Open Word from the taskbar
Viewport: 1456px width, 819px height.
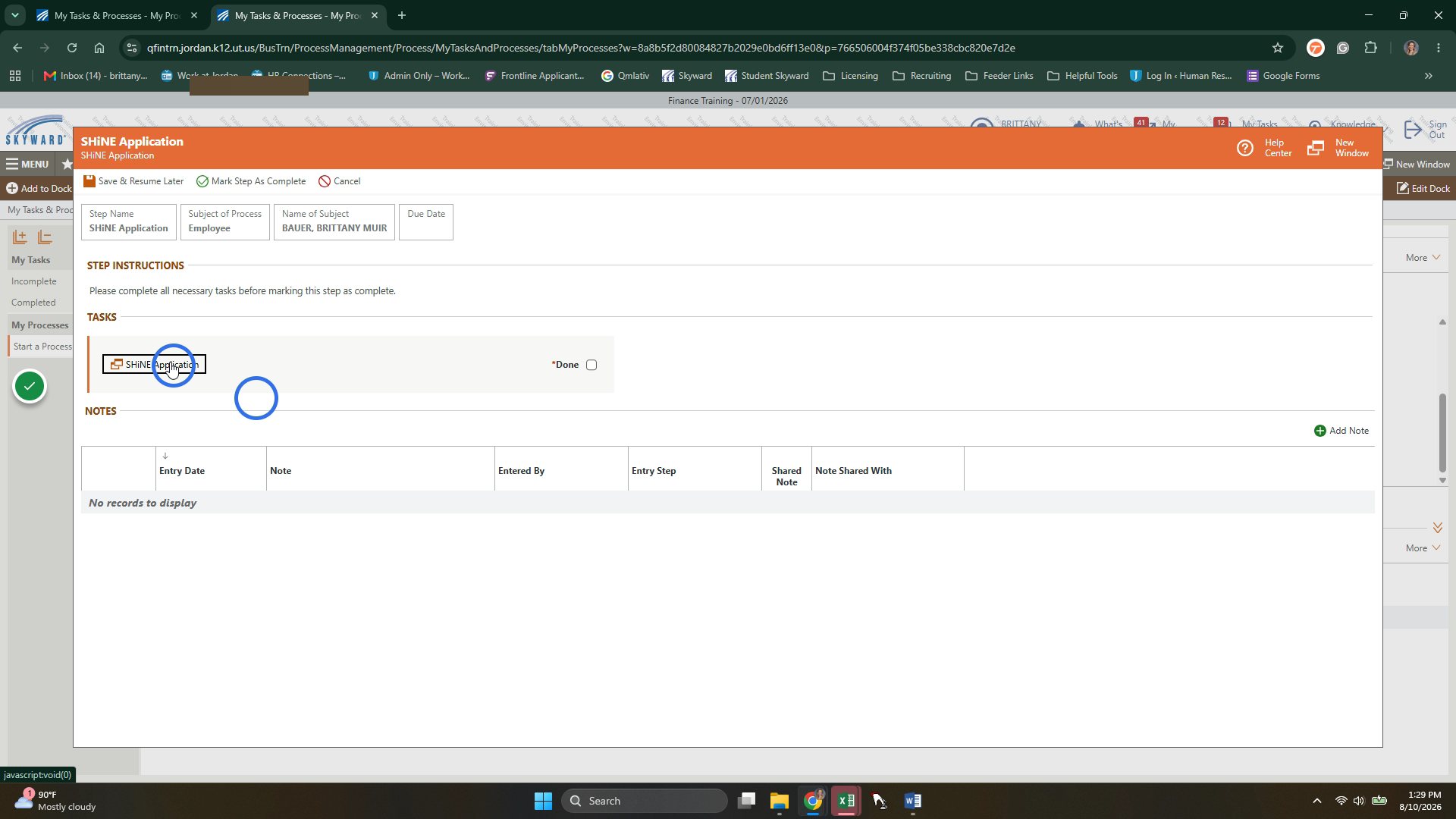coord(913,801)
